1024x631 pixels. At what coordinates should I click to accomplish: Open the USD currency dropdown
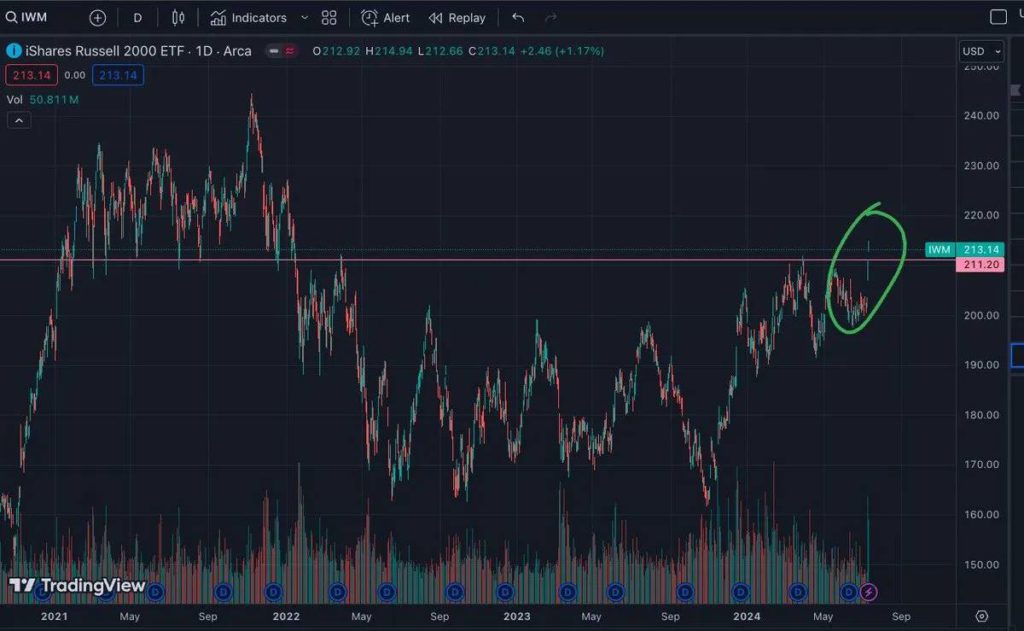tap(980, 51)
